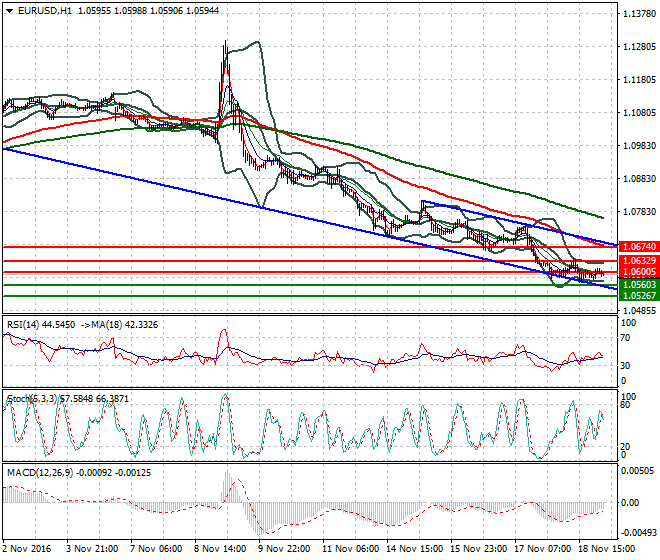660x560 pixels.
Task: Click the Stochastic scale level 80
Action: click(x=625, y=405)
